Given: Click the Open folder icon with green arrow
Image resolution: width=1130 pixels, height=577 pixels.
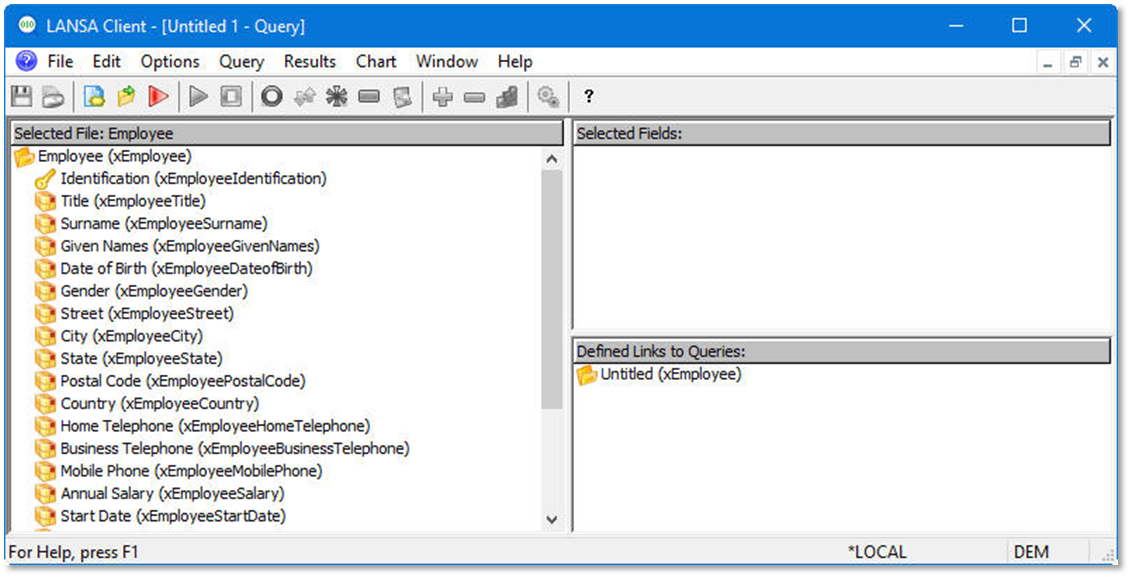Looking at the screenshot, I should tap(127, 96).
